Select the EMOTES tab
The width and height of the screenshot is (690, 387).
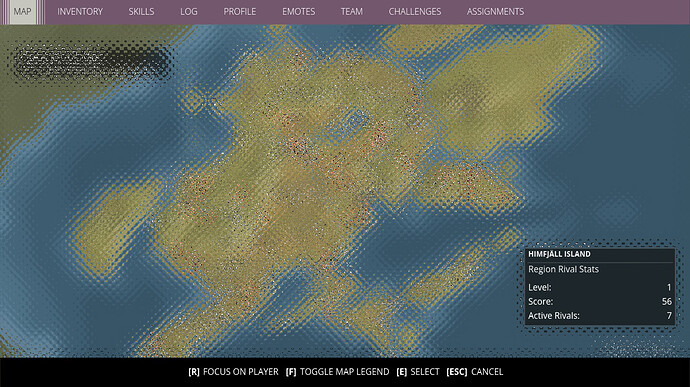[x=298, y=12]
